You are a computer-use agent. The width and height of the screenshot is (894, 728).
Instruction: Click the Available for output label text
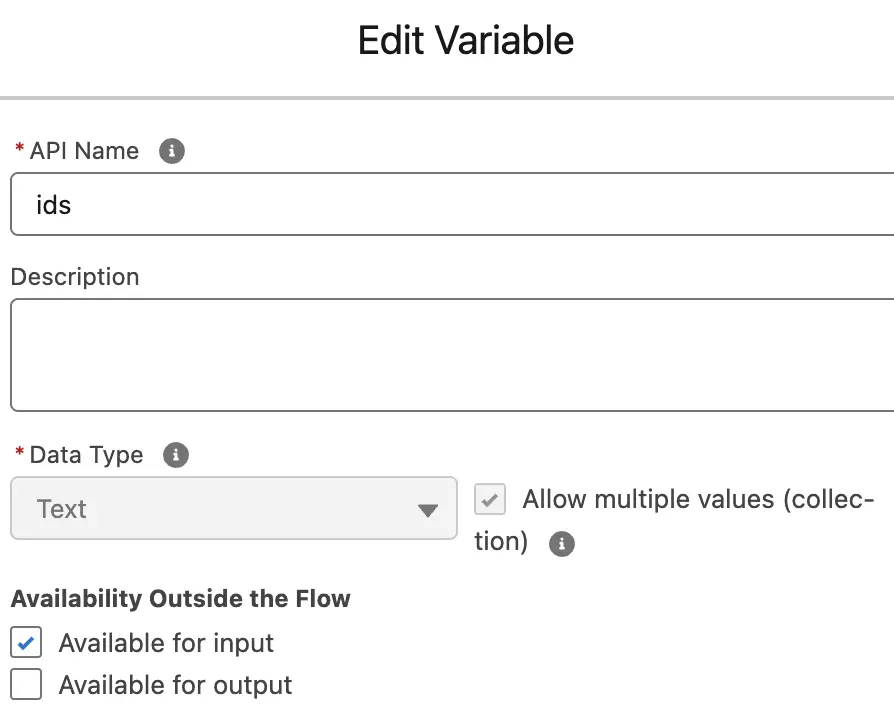(x=176, y=685)
